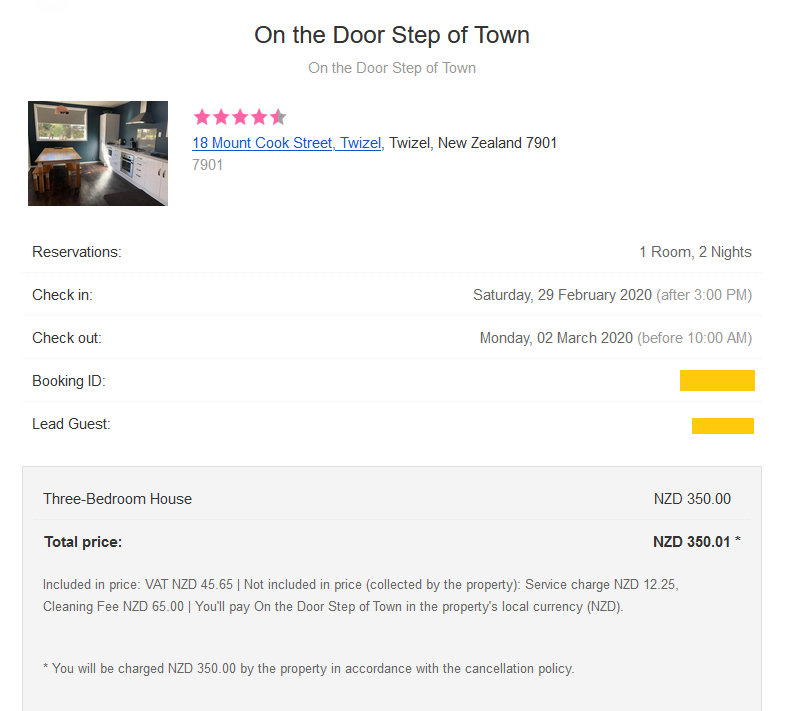
Task: Click the second pink rating star
Action: coord(222,117)
